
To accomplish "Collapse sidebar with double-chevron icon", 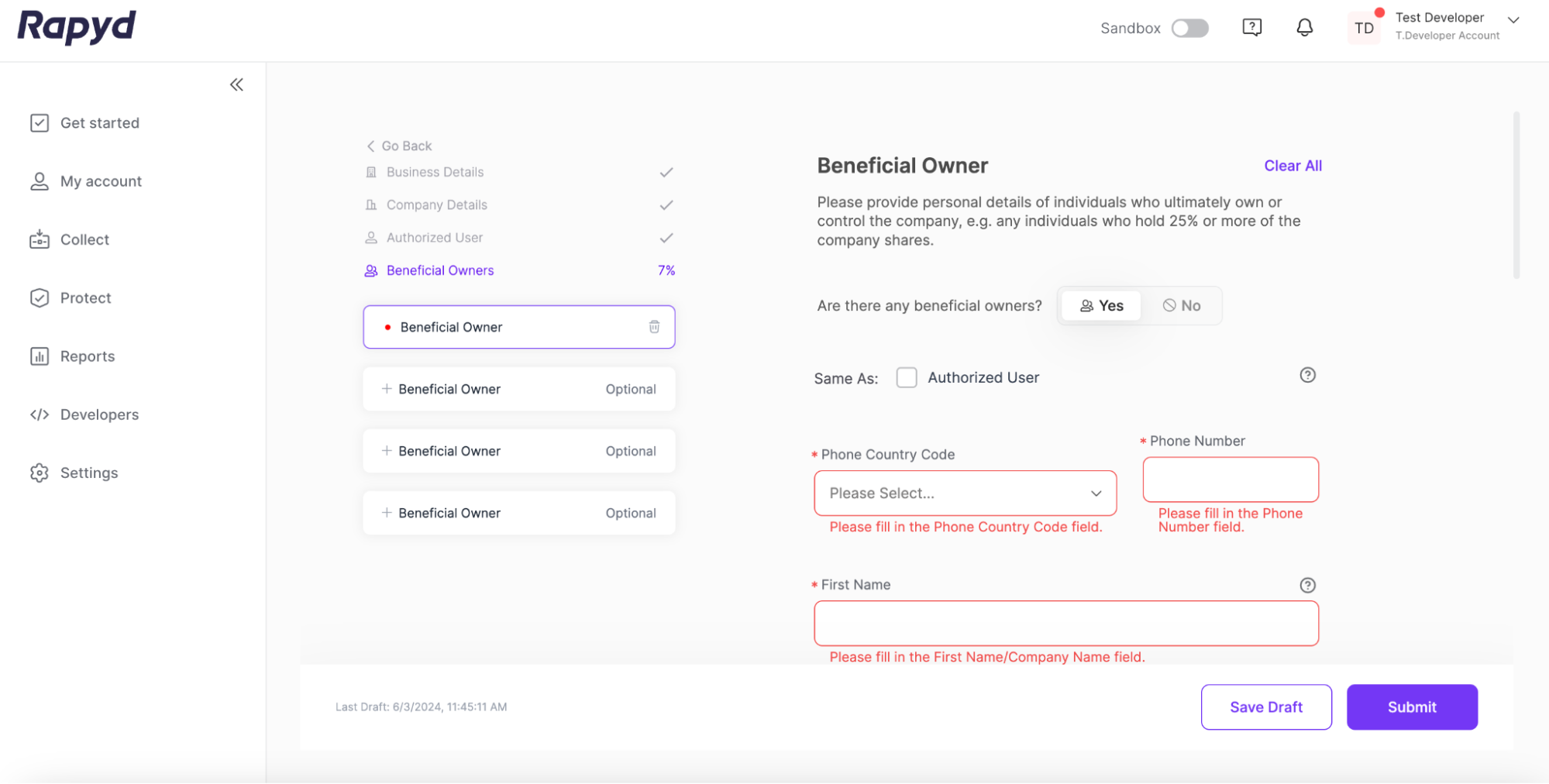I will coord(236,84).
